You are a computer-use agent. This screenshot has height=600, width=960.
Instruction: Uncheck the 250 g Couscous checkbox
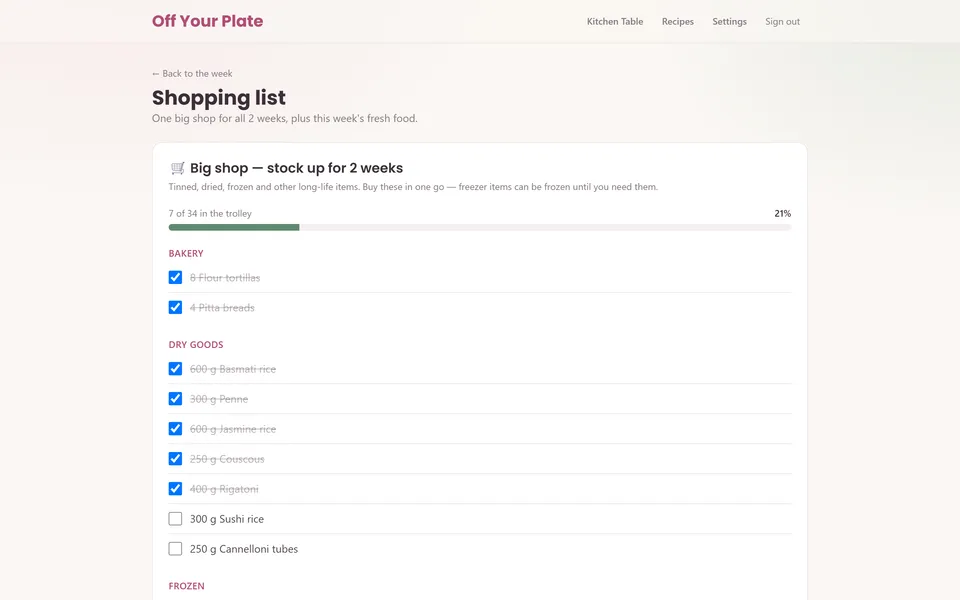175,459
